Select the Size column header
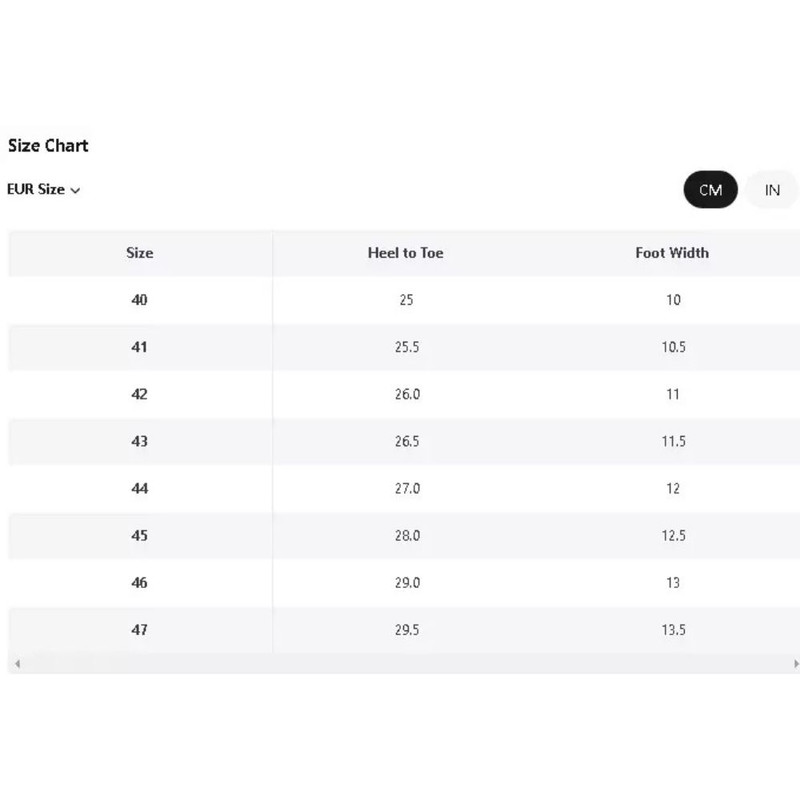The height and width of the screenshot is (800, 800). 139,253
